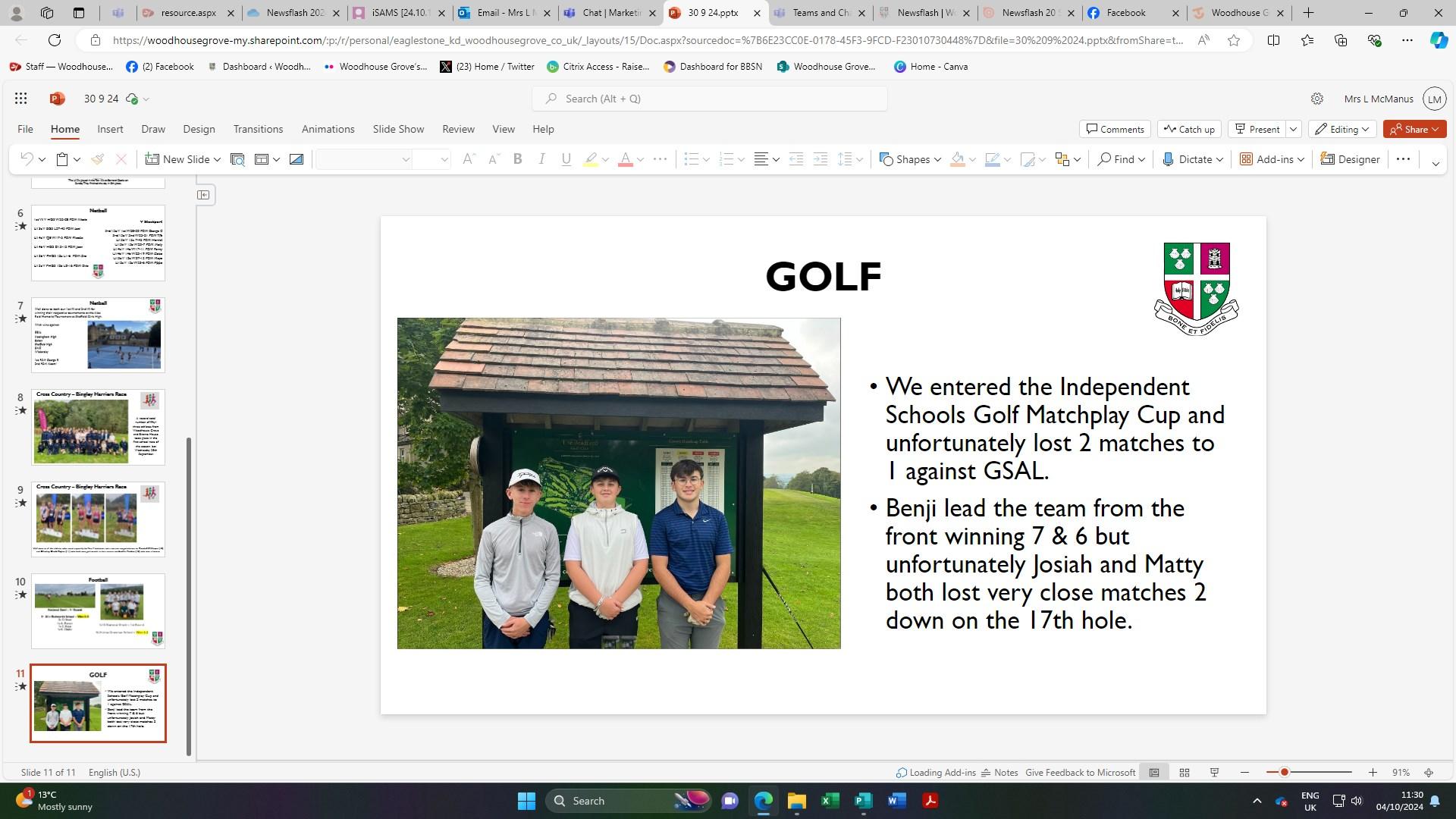Viewport: 1456px width, 819px height.
Task: Switch to Normal view
Action: point(1154,772)
